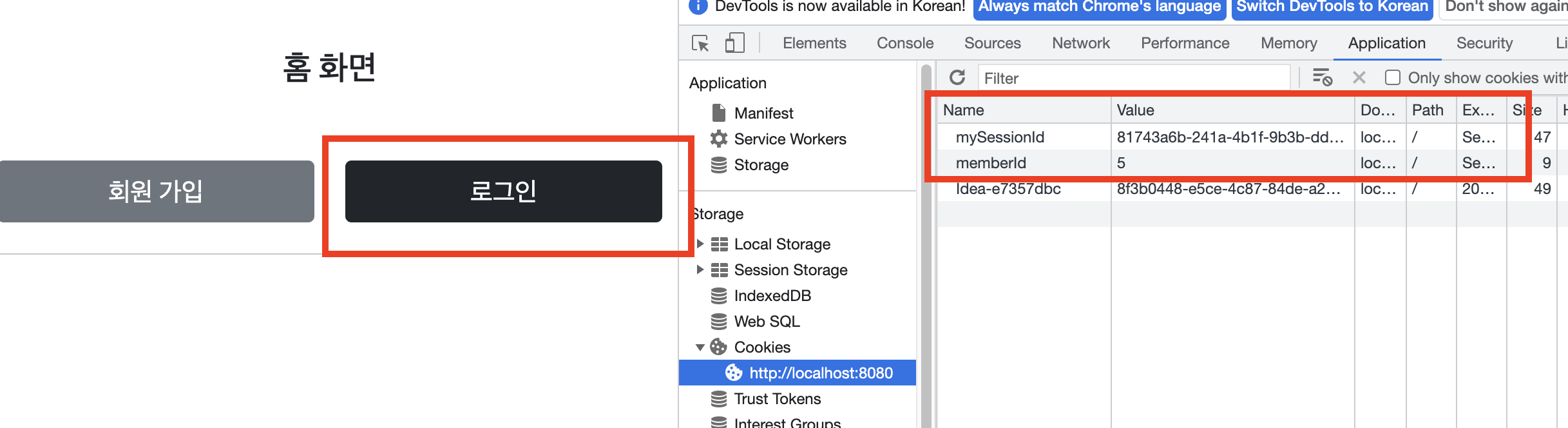
Task: Open the Security tab
Action: (1485, 43)
